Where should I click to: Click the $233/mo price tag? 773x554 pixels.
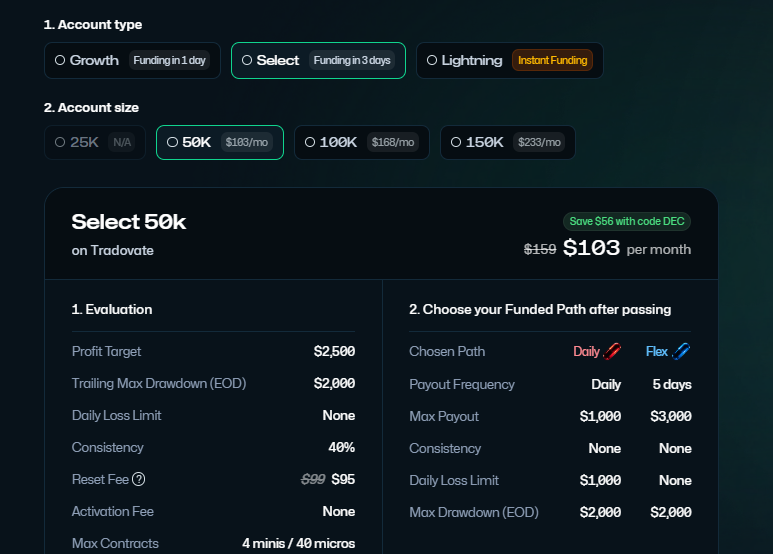539,142
